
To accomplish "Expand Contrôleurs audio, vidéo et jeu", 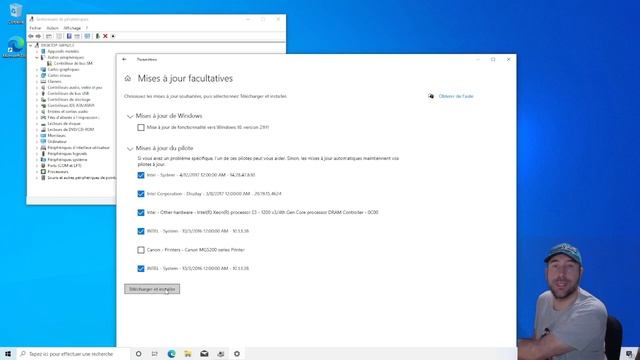I will click(37, 88).
